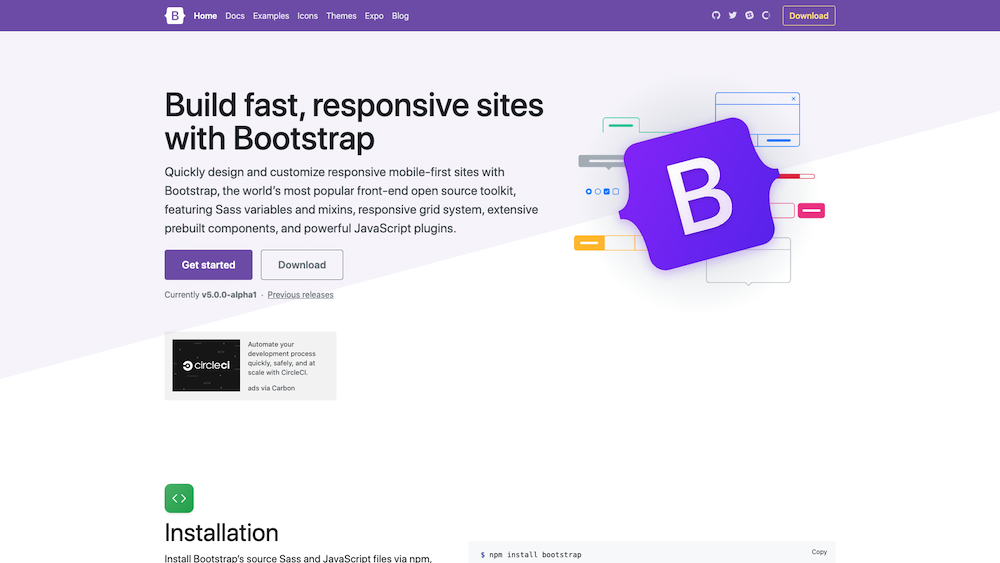Copy the npm install bootstrap command
Viewport: 1000px width, 563px height.
tap(819, 552)
